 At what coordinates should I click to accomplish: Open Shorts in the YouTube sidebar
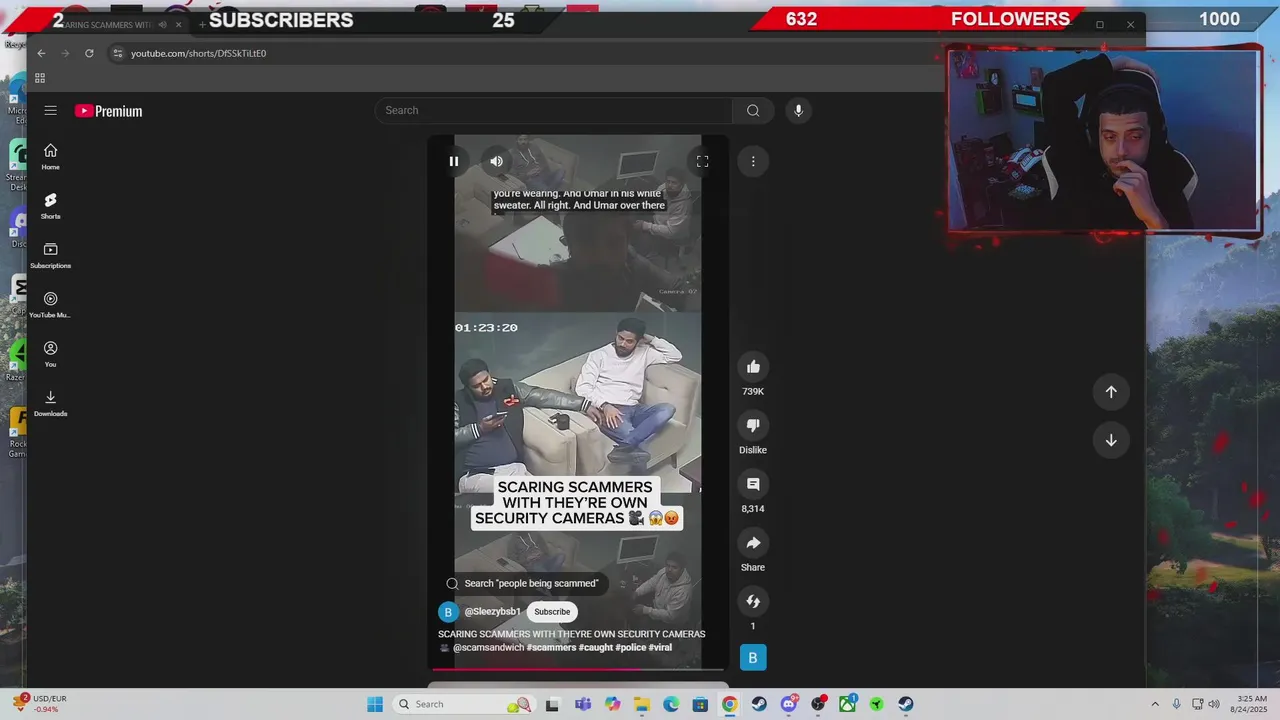(x=50, y=206)
